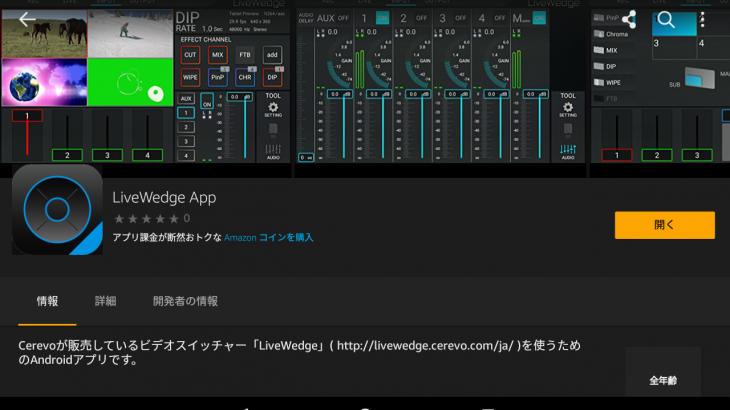
Task: Open the partially visible third screenshot
Action: click(x=660, y=86)
